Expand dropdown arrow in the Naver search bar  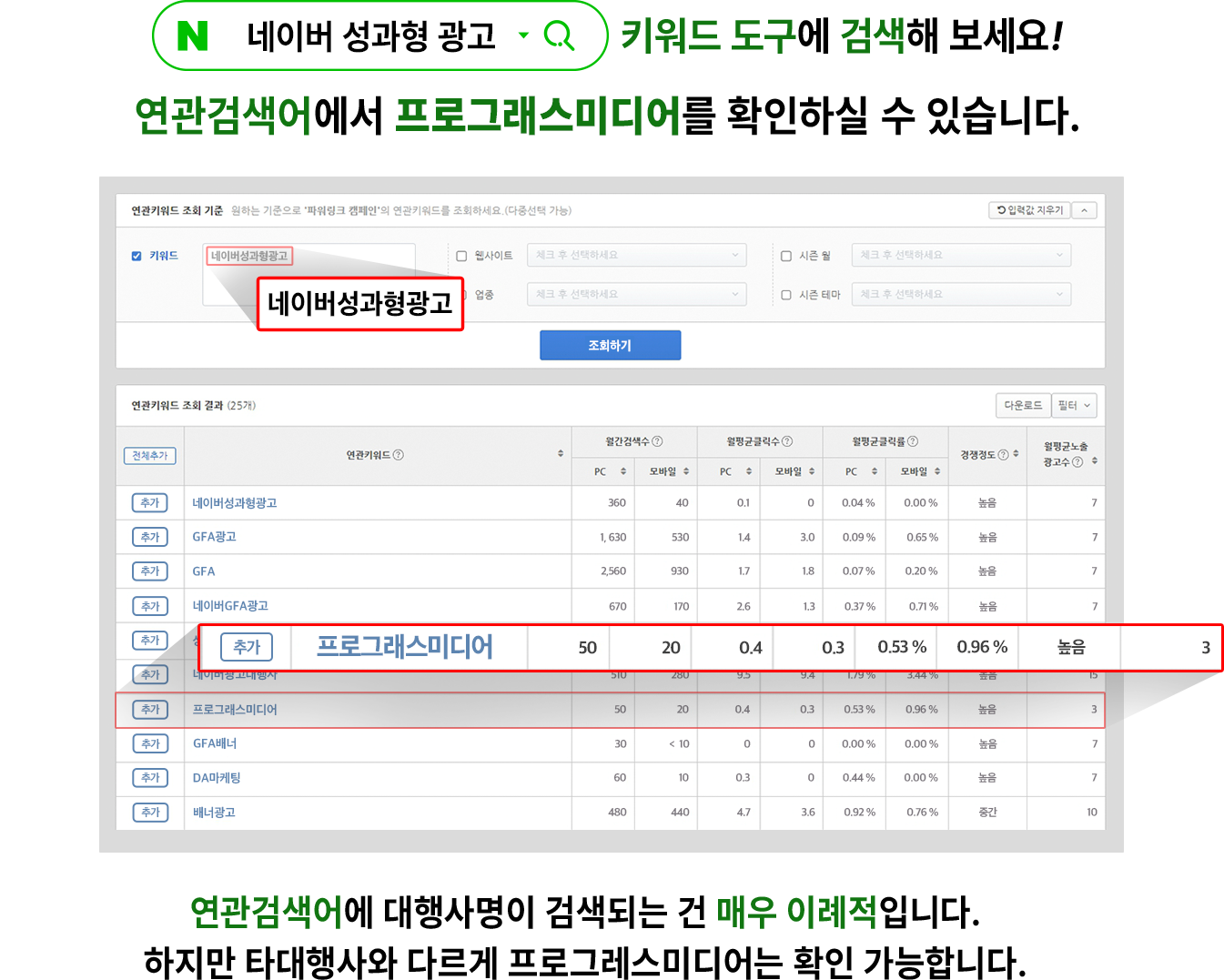(523, 35)
